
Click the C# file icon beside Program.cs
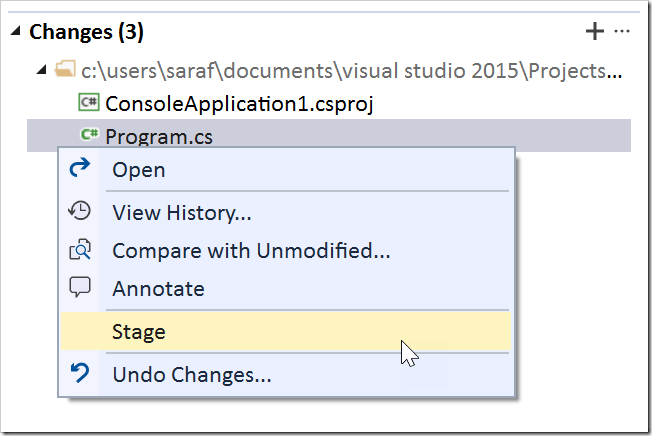[89, 135]
